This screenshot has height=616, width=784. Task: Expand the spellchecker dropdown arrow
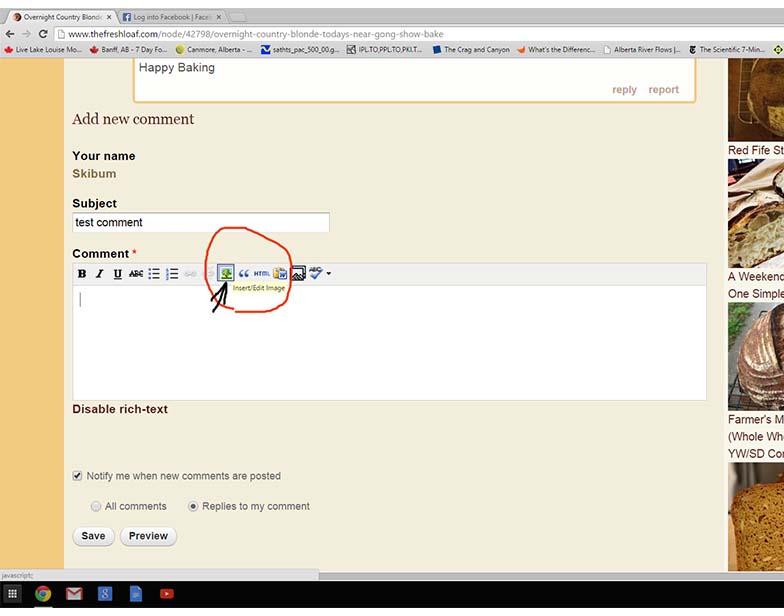point(328,274)
